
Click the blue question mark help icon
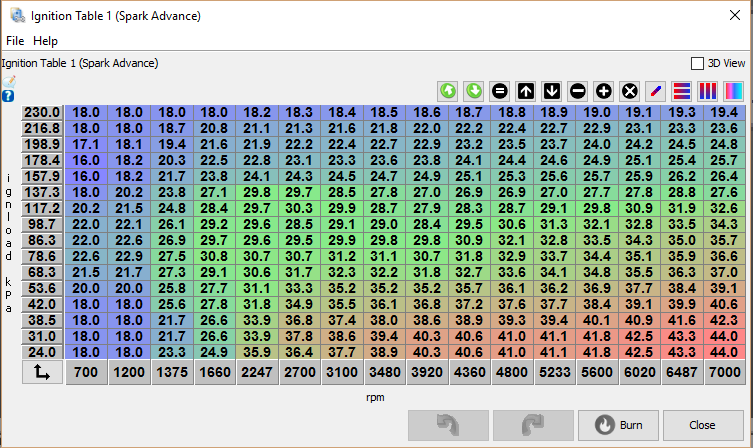[8, 96]
